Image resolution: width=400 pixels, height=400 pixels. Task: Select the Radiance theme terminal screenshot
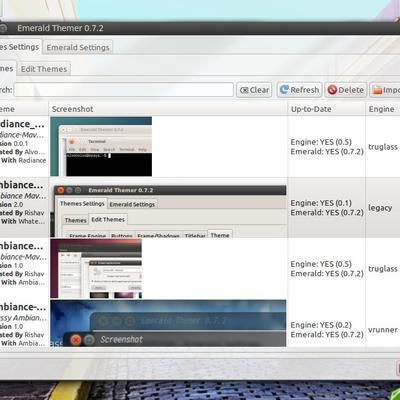tap(101, 146)
